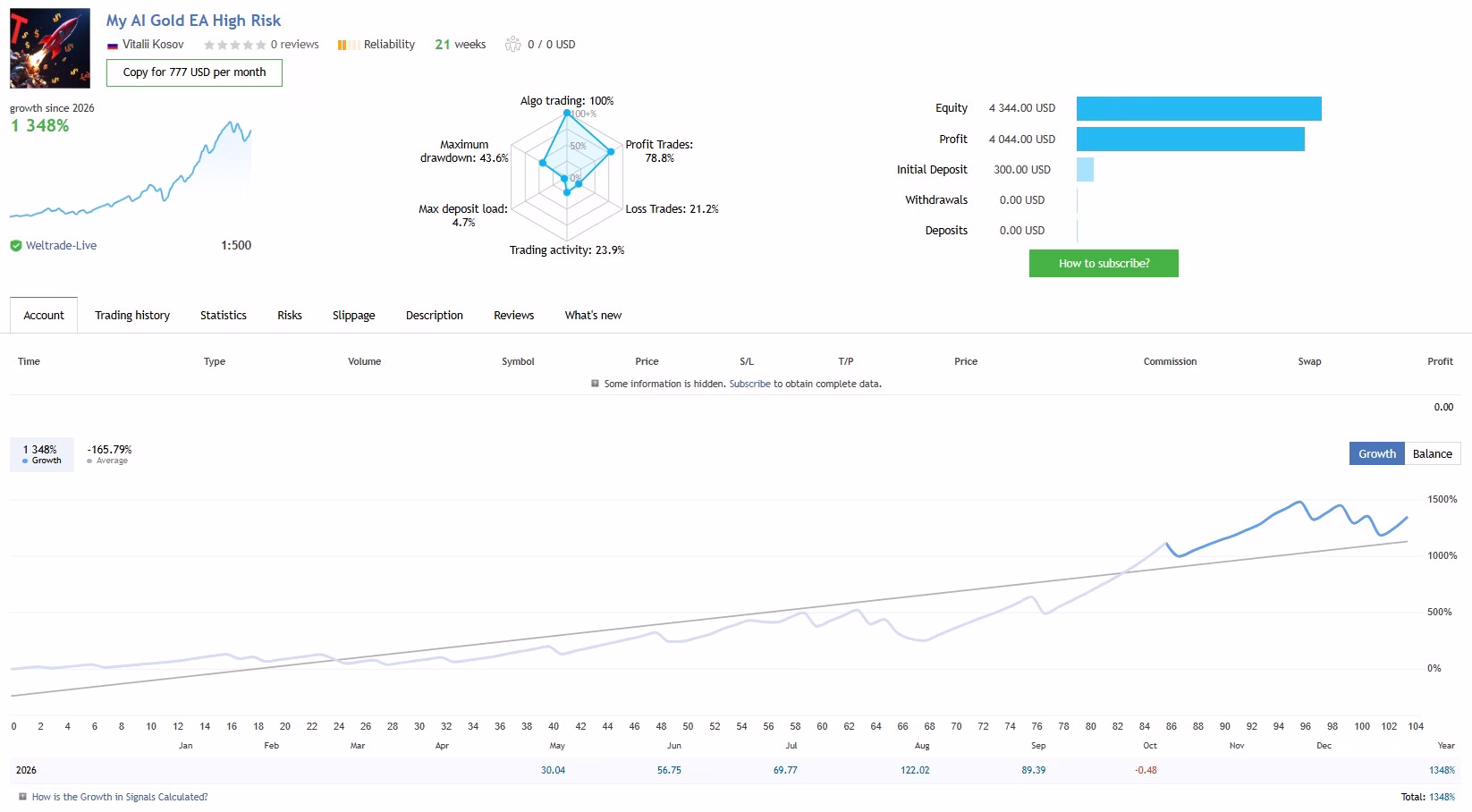Open the Risks tab
Image resolution: width=1472 pixels, height=812 pixels.
[x=290, y=316]
